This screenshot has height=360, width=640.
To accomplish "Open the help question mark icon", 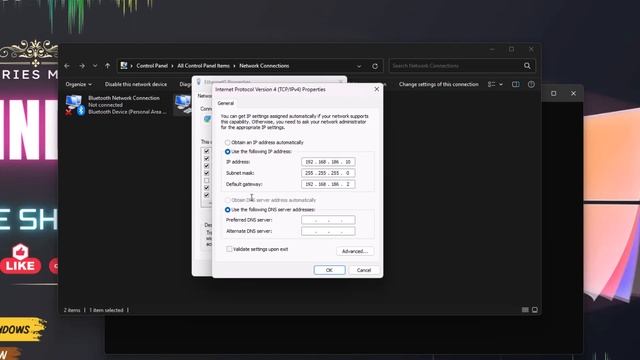I will click(x=531, y=84).
